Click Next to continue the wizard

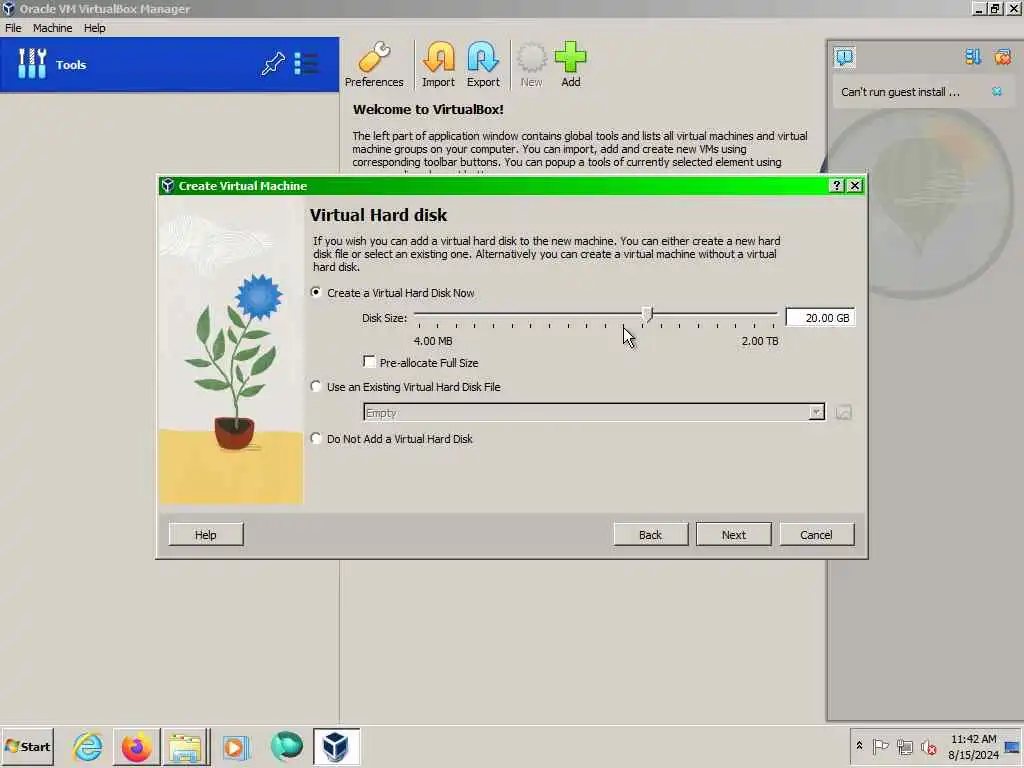pyautogui.click(x=733, y=534)
